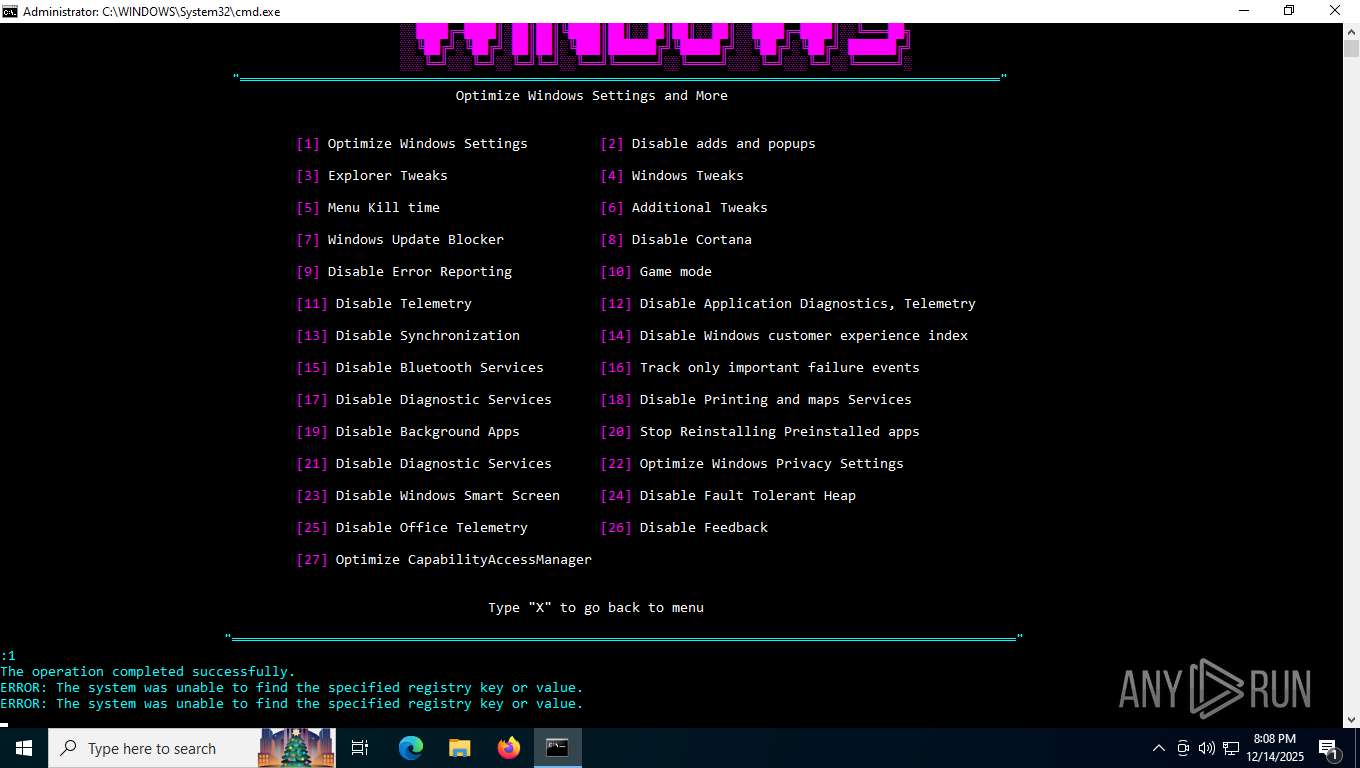Click "Disable Windows Smart Screen" option

tap(447, 496)
